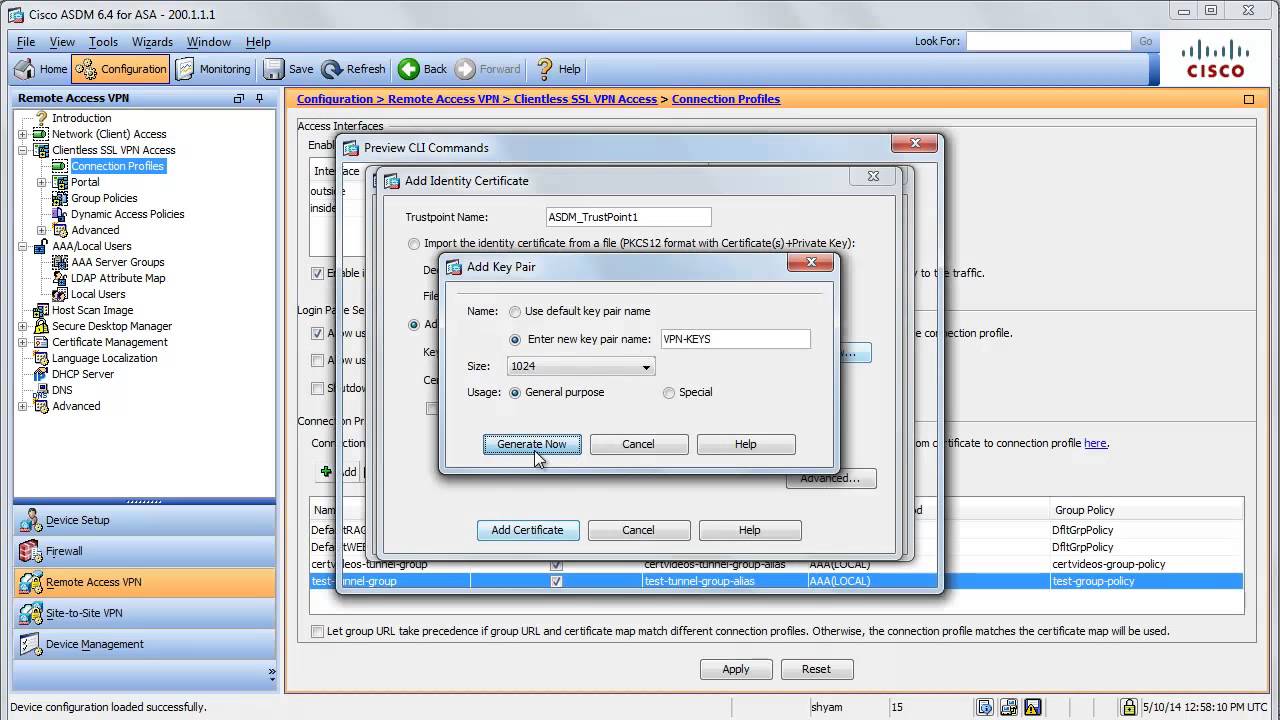Click Advanced... button in identity dialog

[830, 478]
